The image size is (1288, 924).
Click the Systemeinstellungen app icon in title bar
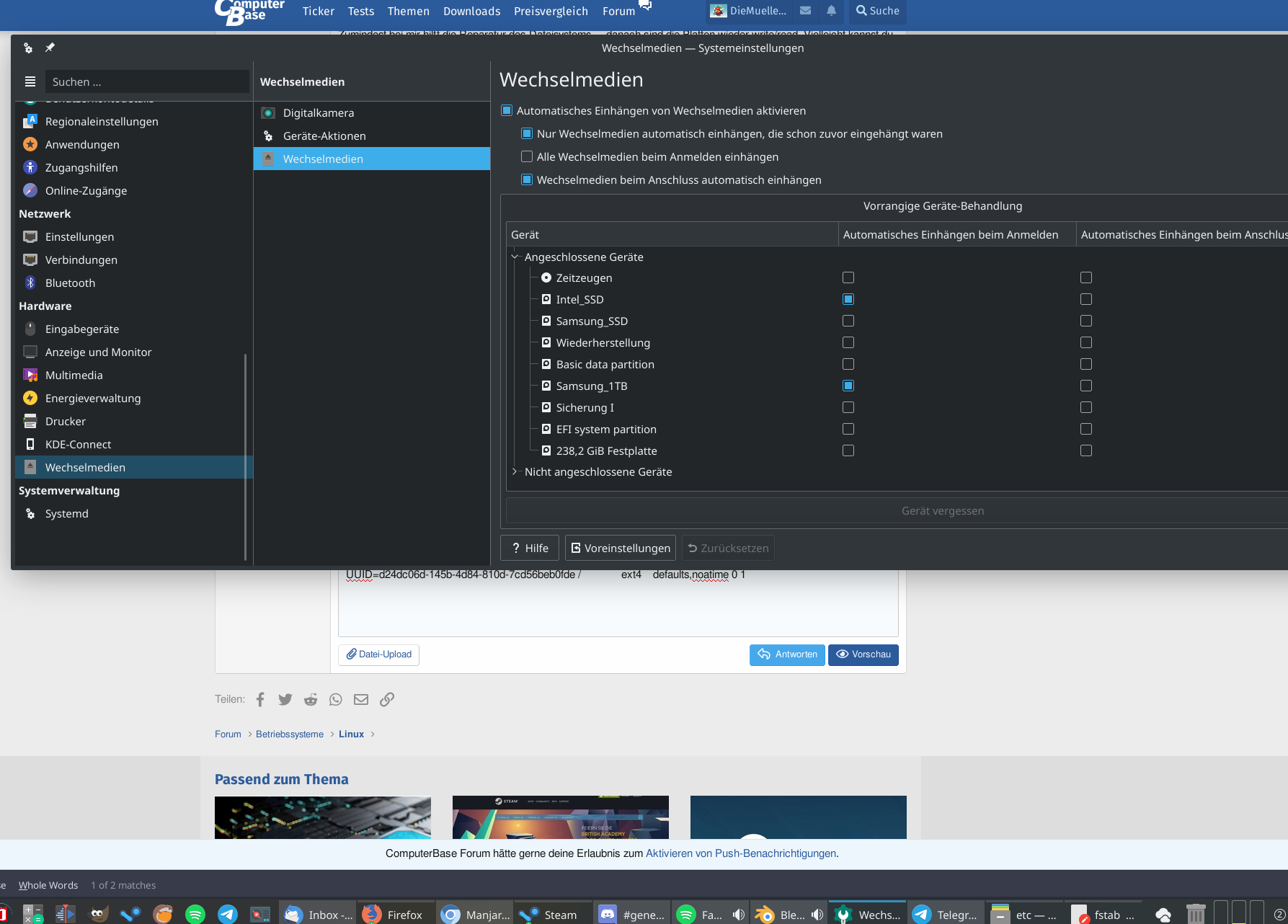coord(28,48)
